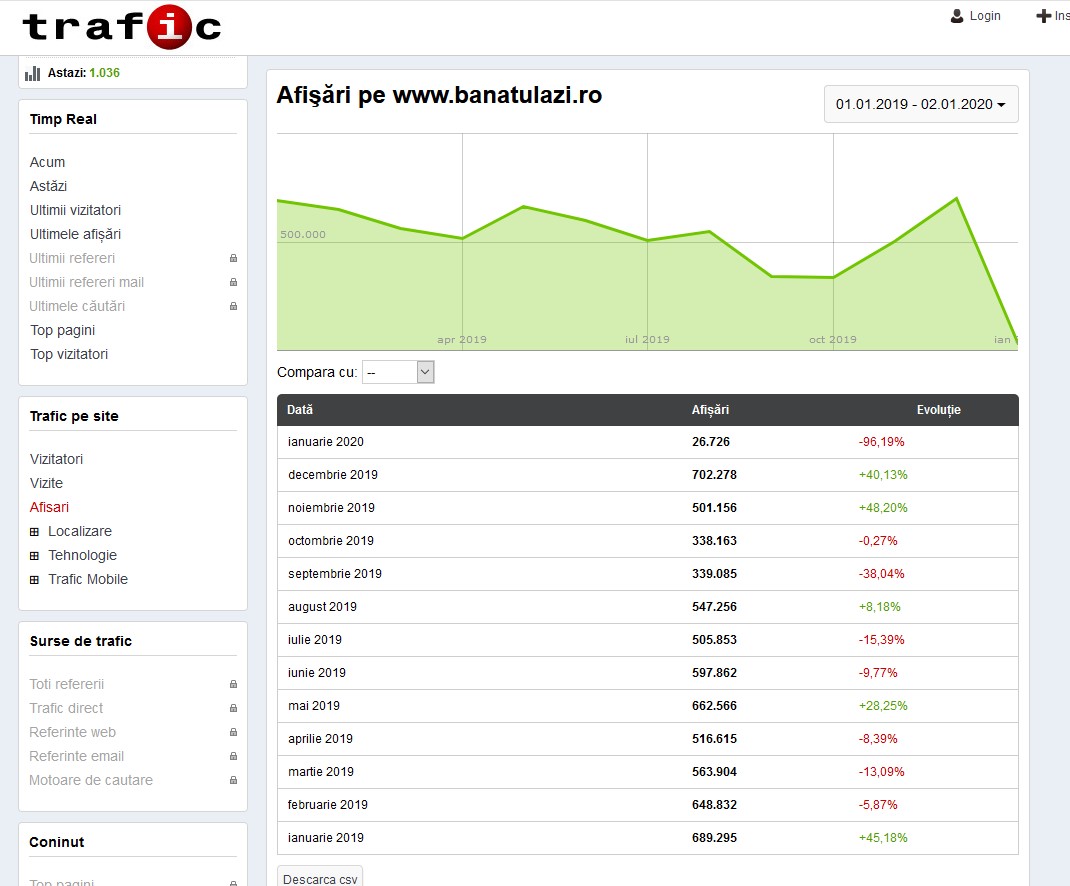Go to Top pagini under Timp Real
The height and width of the screenshot is (886, 1070).
[x=62, y=330]
